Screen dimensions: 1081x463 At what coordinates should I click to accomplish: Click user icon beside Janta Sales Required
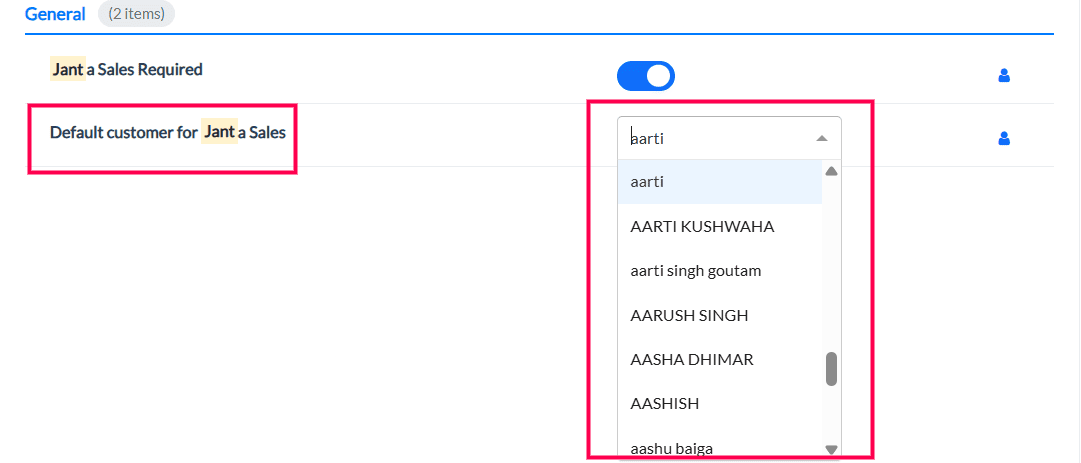[1004, 75]
